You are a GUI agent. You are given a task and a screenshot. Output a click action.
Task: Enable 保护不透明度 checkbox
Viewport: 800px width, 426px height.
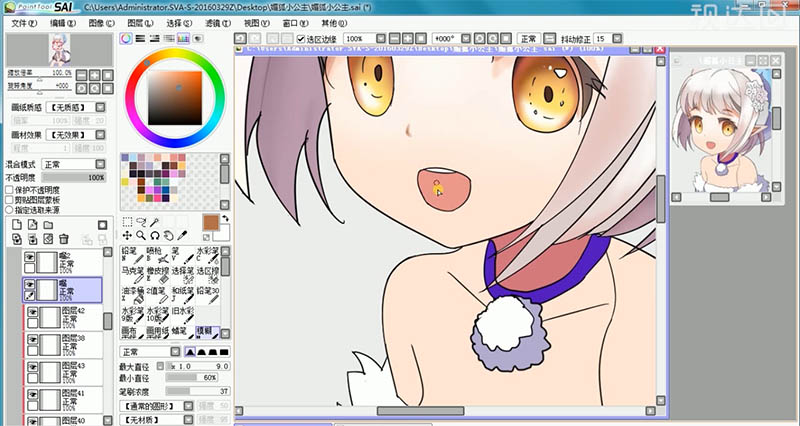pos(9,190)
